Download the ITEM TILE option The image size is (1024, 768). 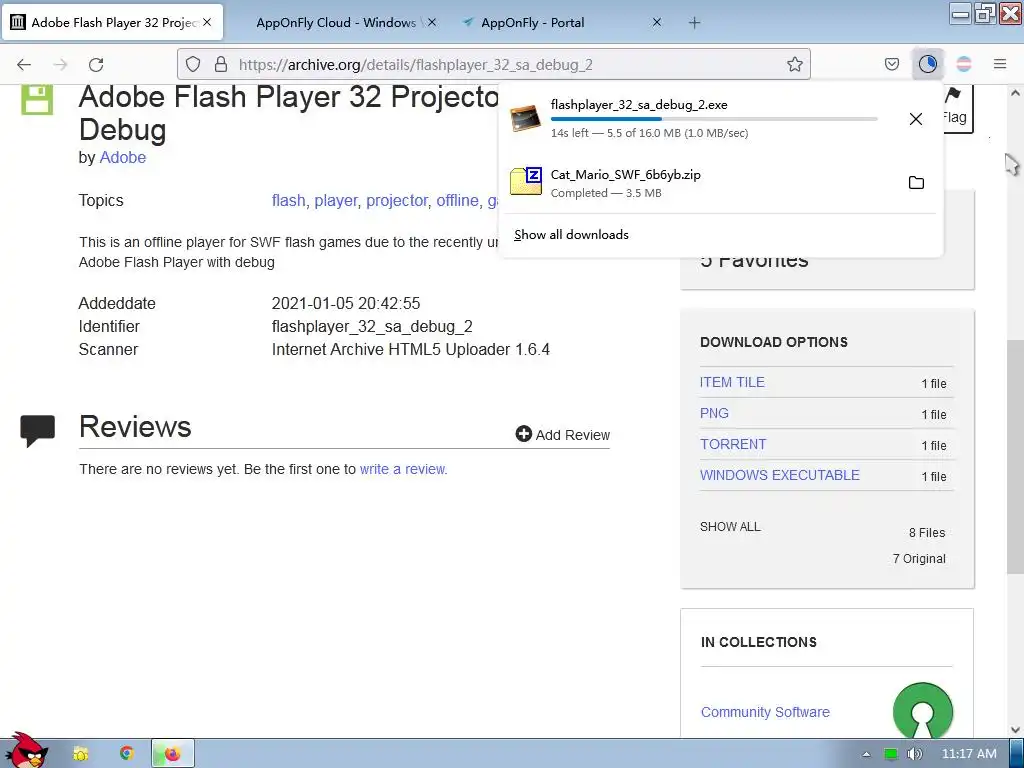[732, 382]
